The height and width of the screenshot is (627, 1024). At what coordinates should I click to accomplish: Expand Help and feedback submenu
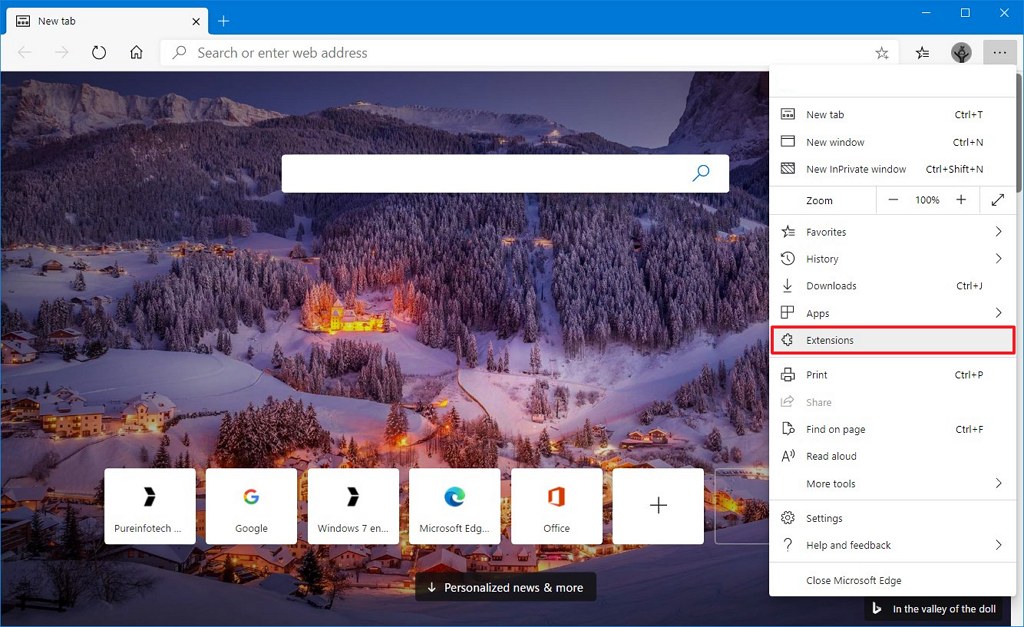[x=893, y=545]
